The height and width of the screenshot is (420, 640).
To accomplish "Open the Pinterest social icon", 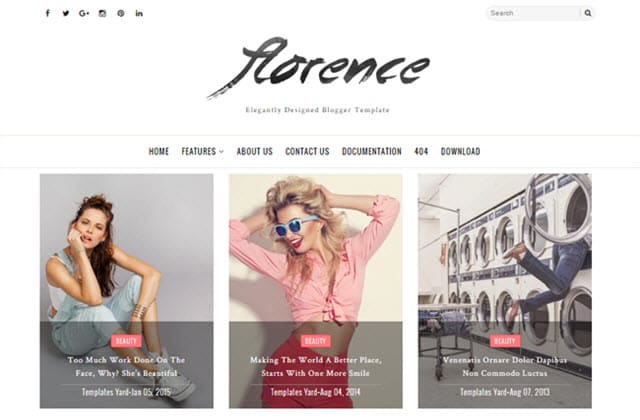I will [x=121, y=13].
